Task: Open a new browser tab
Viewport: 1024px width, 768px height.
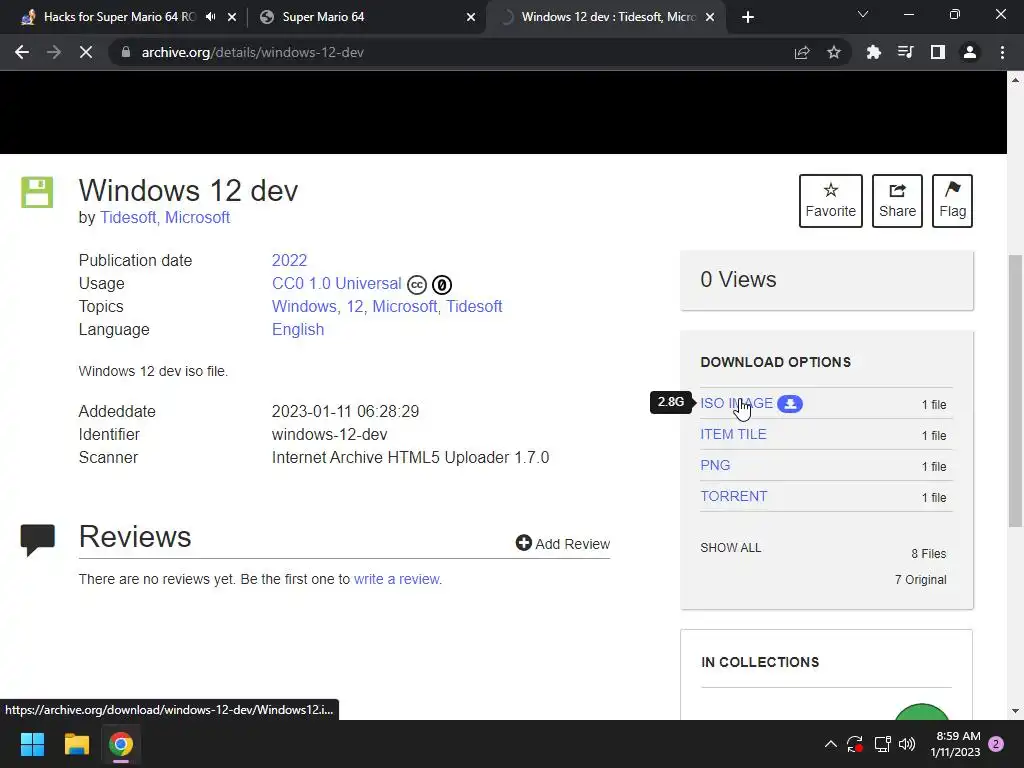Action: pyautogui.click(x=748, y=17)
